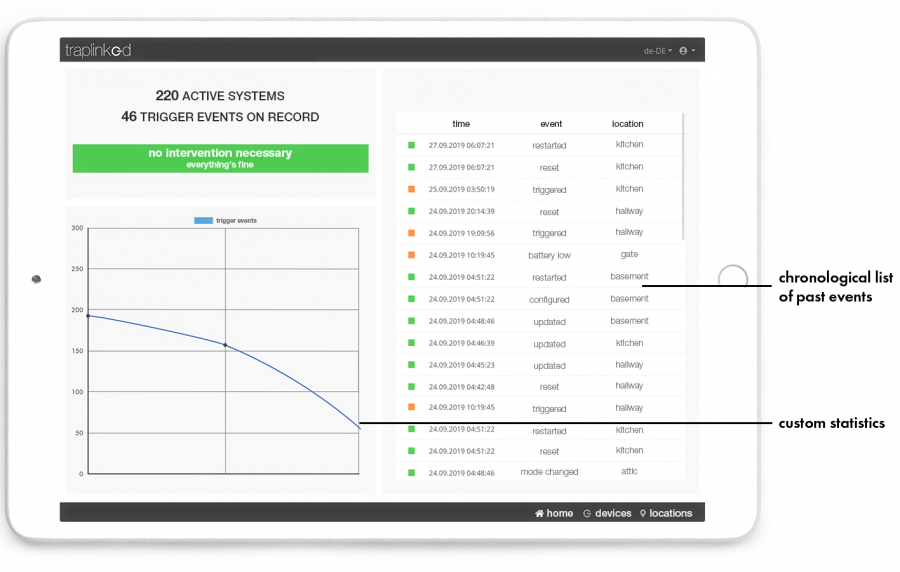Click timestamp 25.09.2019 03:50:19

pos(461,189)
